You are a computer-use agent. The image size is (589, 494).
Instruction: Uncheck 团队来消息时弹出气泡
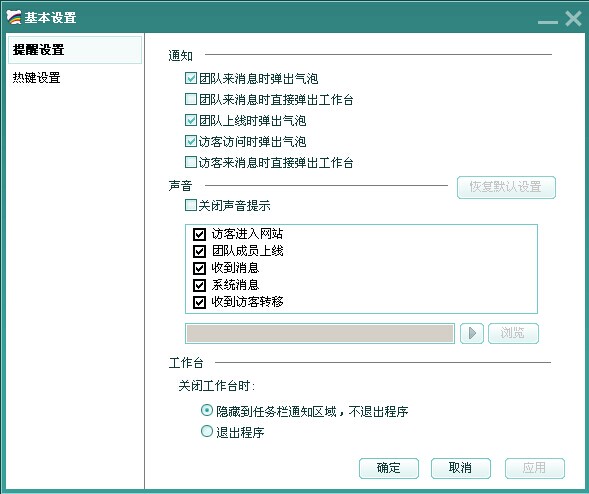point(191,78)
